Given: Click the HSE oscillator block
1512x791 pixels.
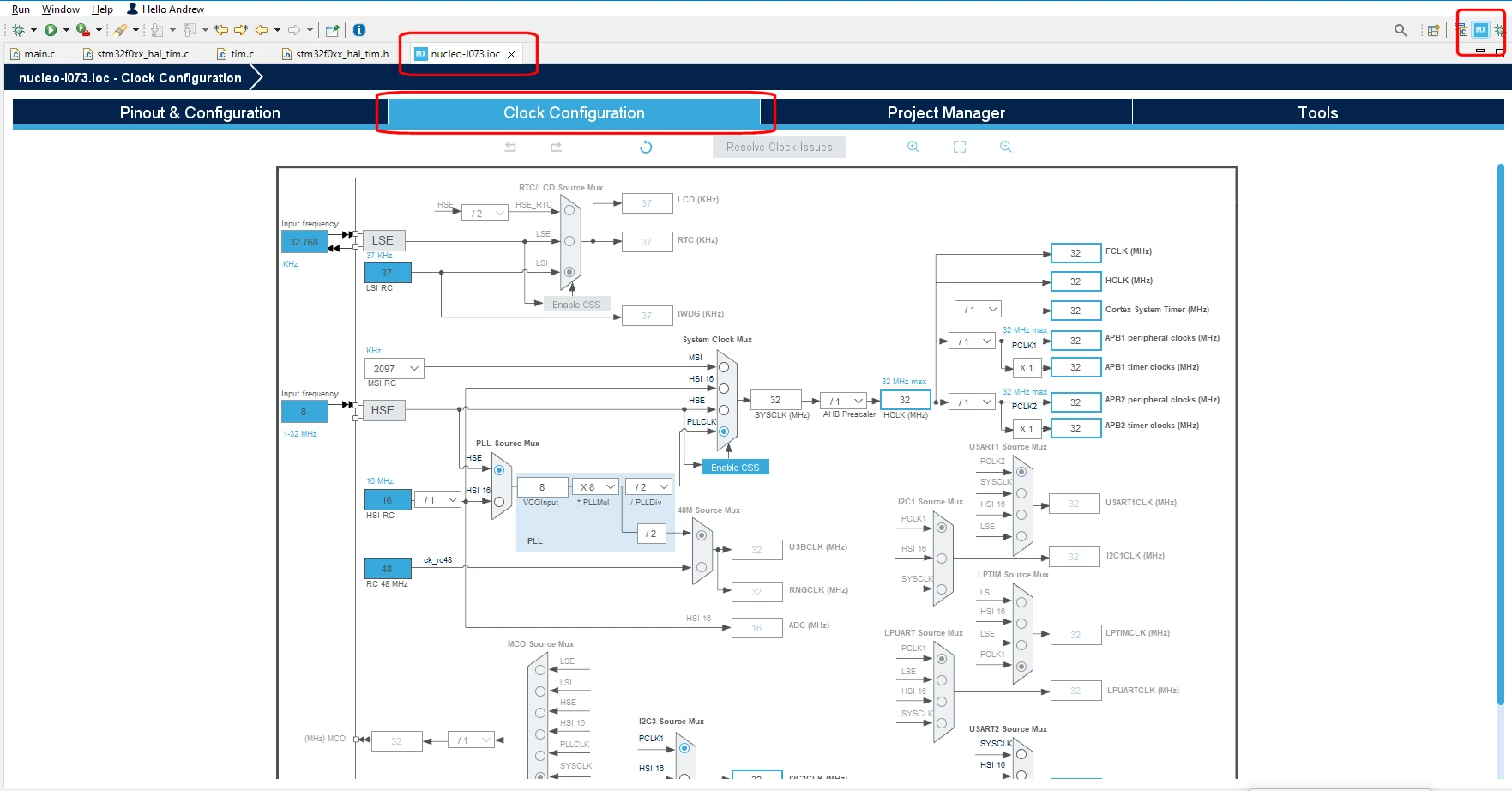Looking at the screenshot, I should tap(383, 410).
